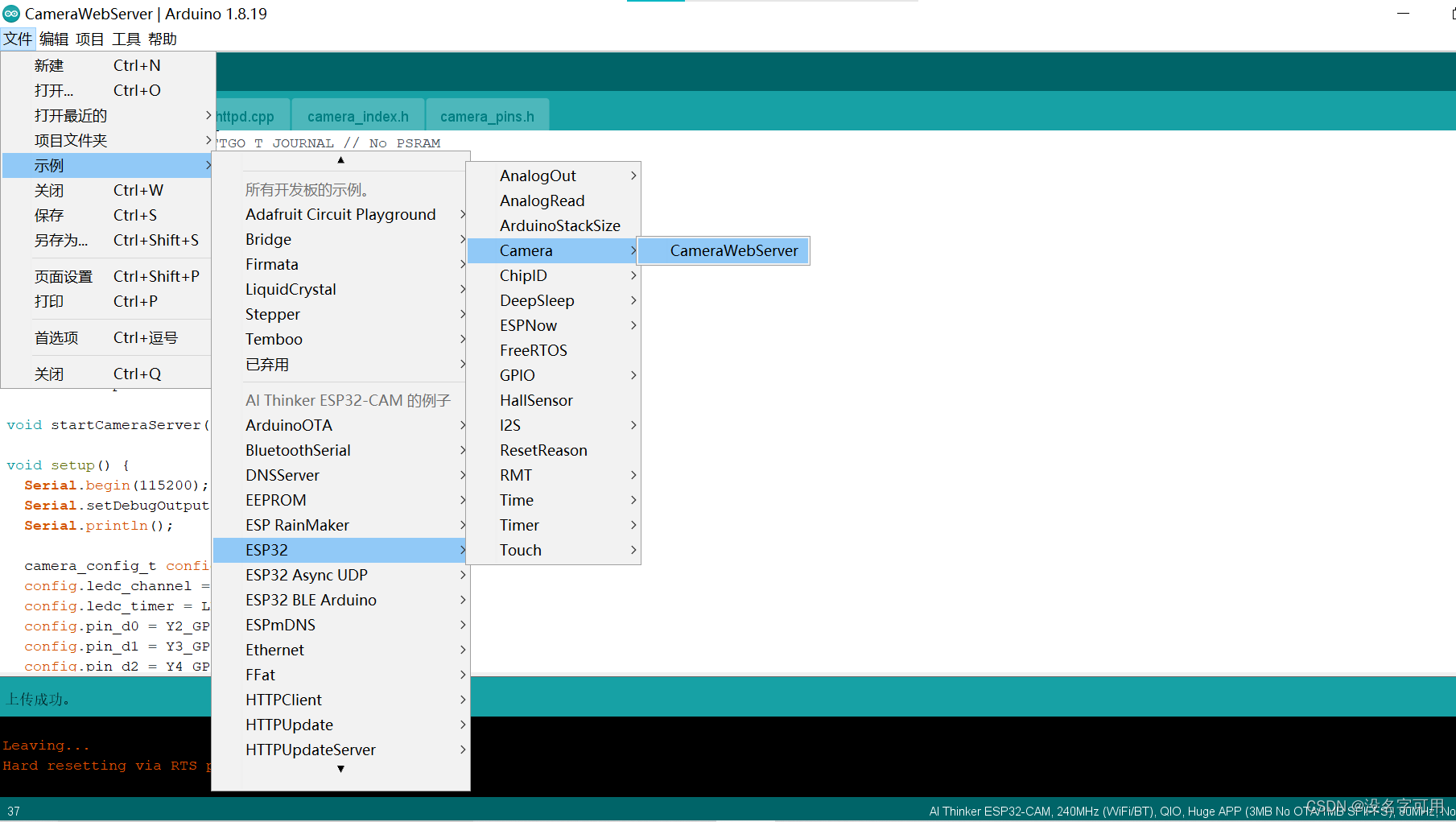Expand 打开最近的 submenu
The image size is (1456, 822).
coord(108,115)
